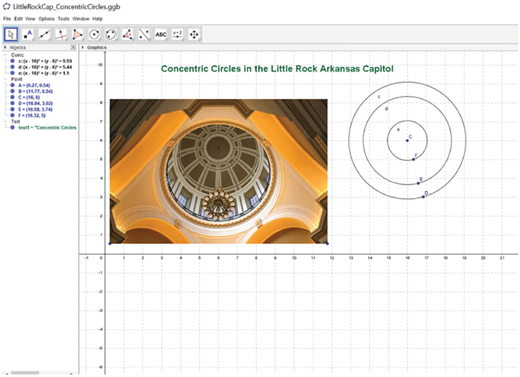Screen dimensions: 520x377
Task: Open the Tools menu
Action: pyautogui.click(x=64, y=19)
